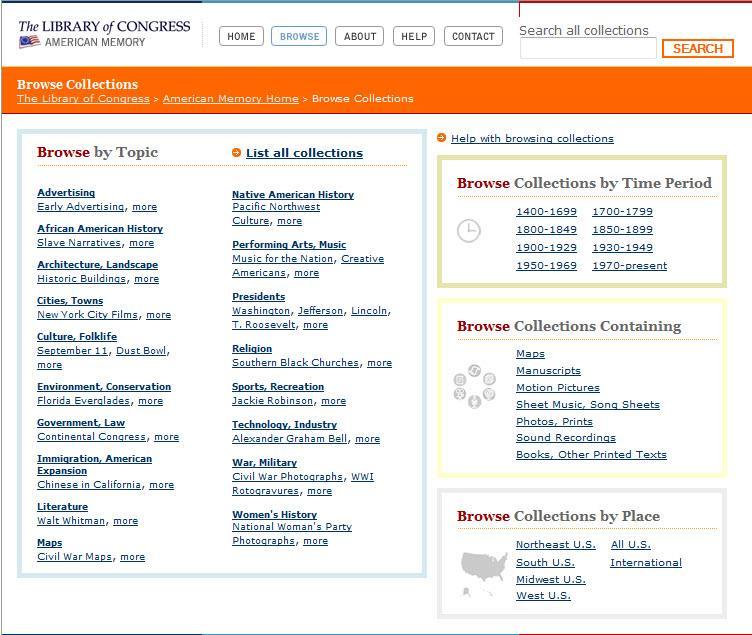
Task: Open Religion topic
Action: coord(252,349)
